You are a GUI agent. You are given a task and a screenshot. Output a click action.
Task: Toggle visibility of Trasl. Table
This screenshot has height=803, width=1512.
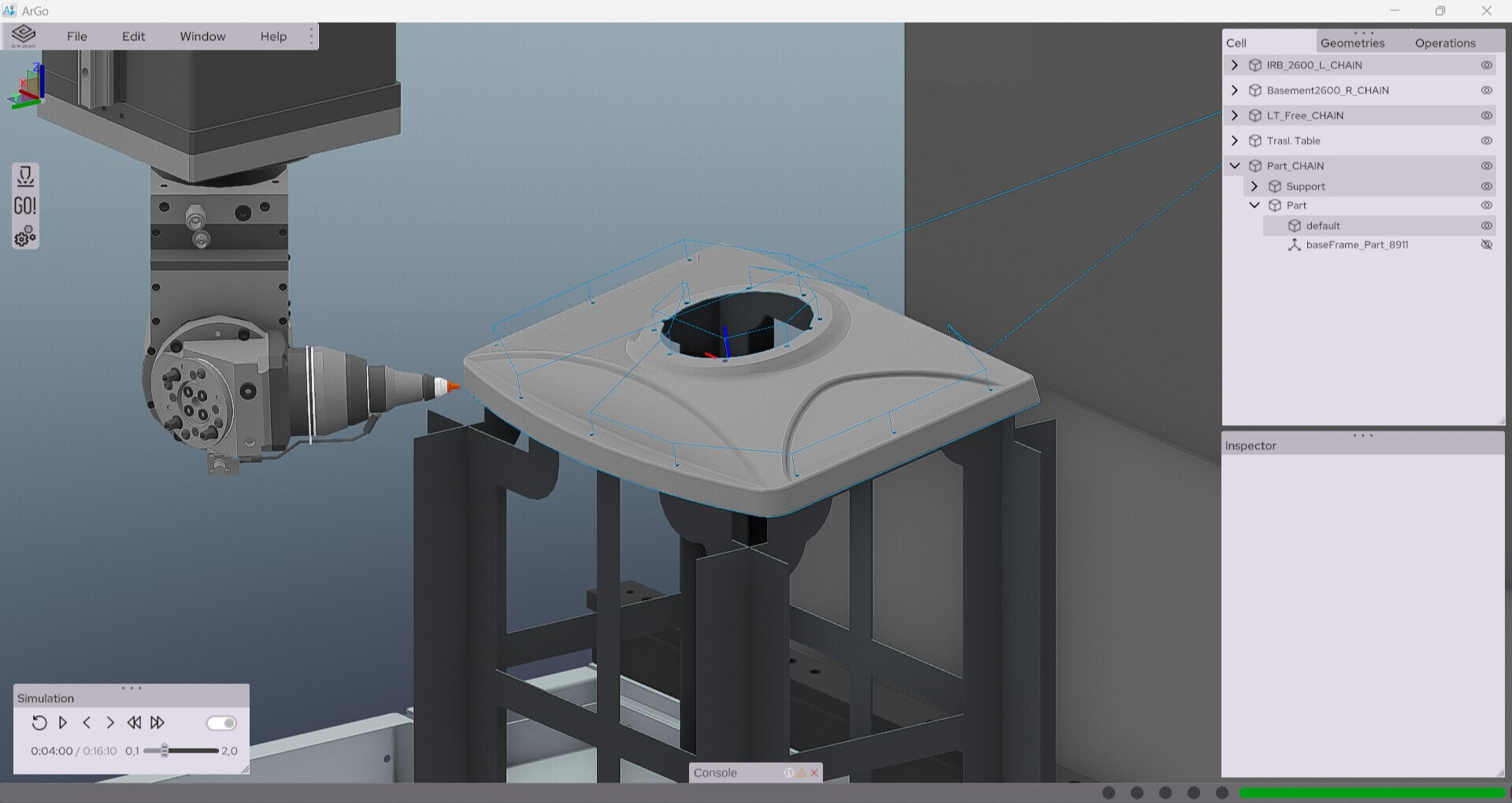(x=1486, y=141)
